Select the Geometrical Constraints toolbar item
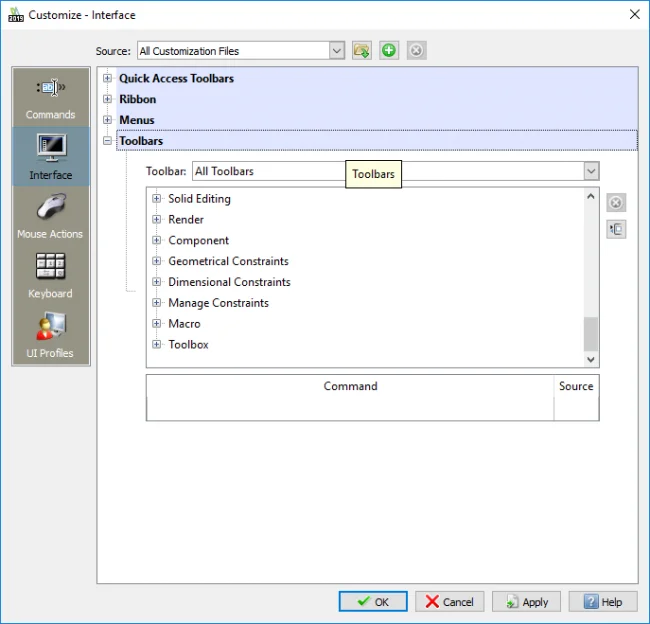This screenshot has height=624, width=650. (x=228, y=261)
